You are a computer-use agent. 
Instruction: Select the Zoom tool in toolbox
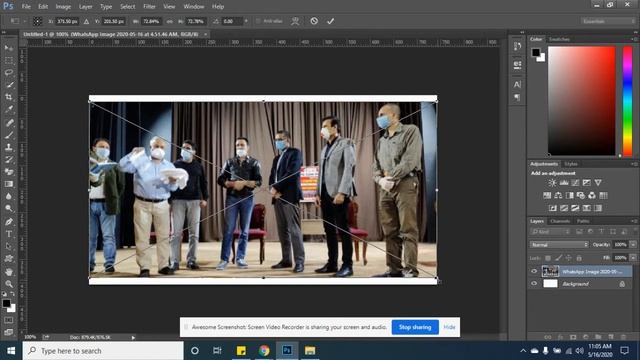[x=9, y=284]
